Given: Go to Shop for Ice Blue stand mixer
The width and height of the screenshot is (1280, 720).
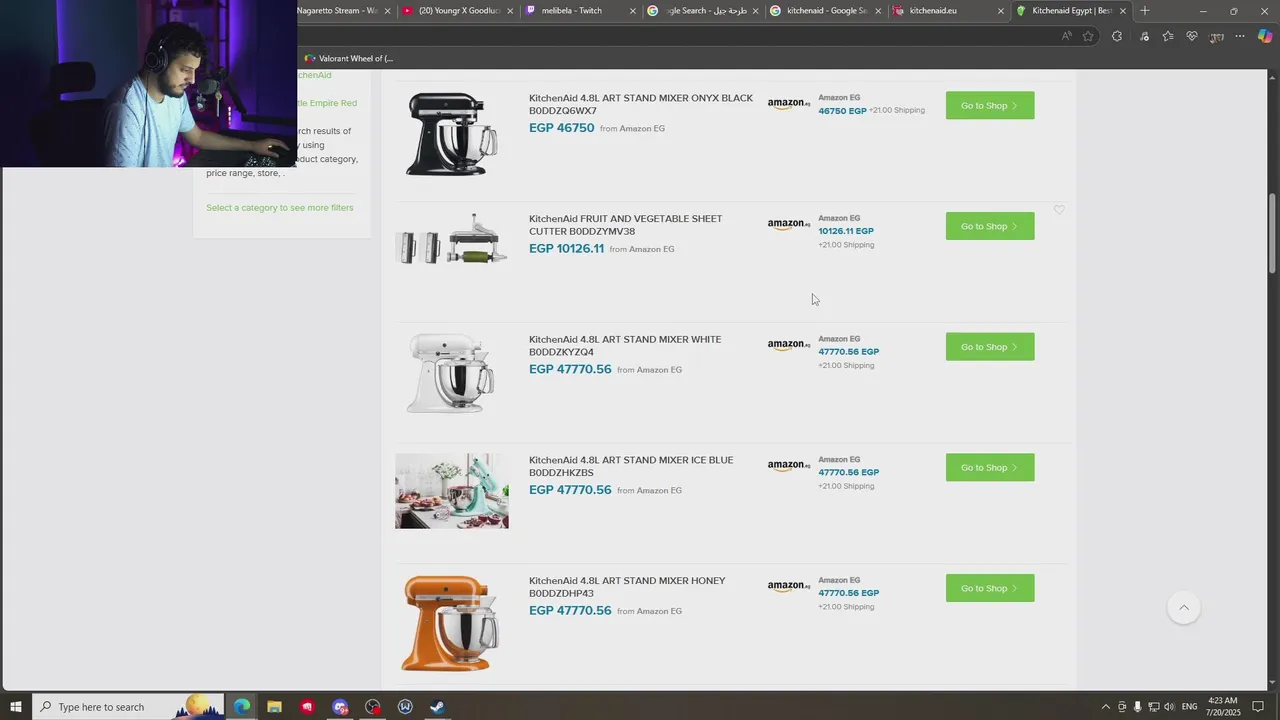Looking at the screenshot, I should (990, 467).
